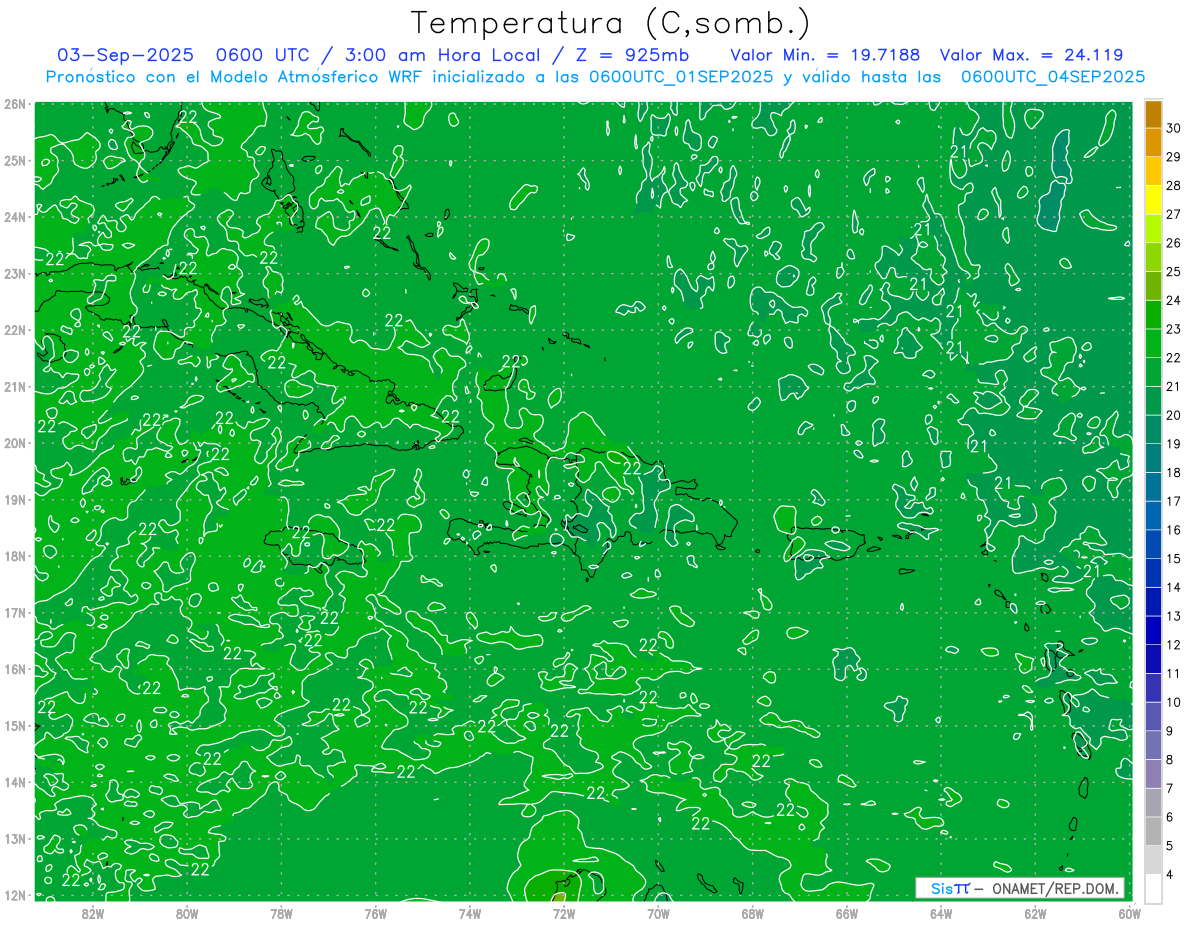Click the 74W longitude axis label
Viewport: 1200px width, 927px height.
pos(469,913)
